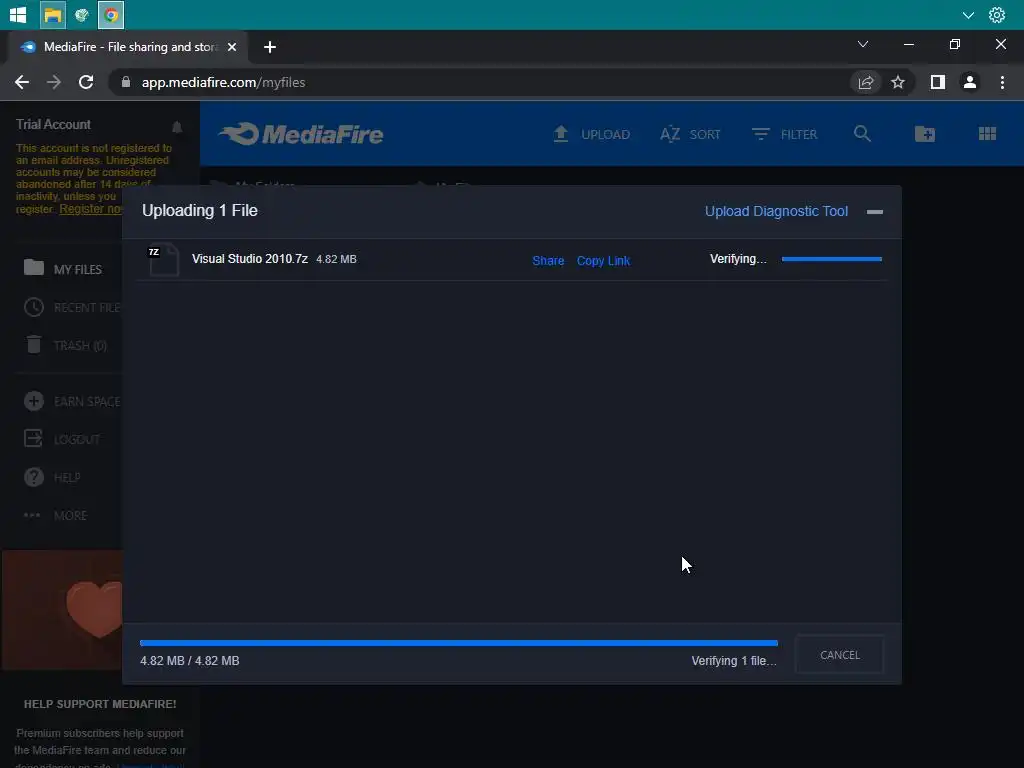
Task: Click the address bar URL
Action: click(223, 82)
